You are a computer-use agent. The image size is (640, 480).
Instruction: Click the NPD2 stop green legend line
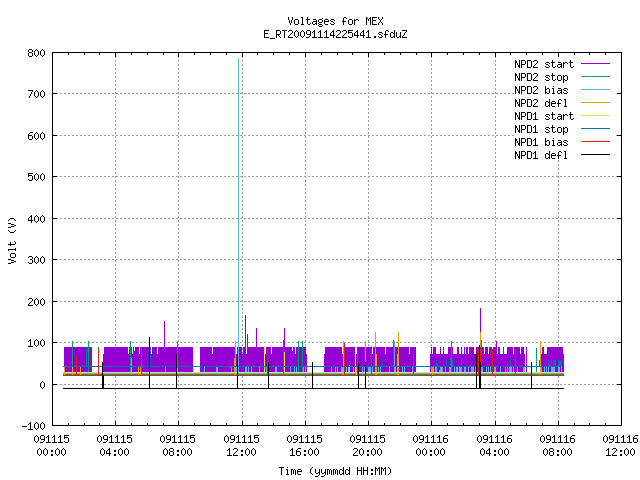596,77
